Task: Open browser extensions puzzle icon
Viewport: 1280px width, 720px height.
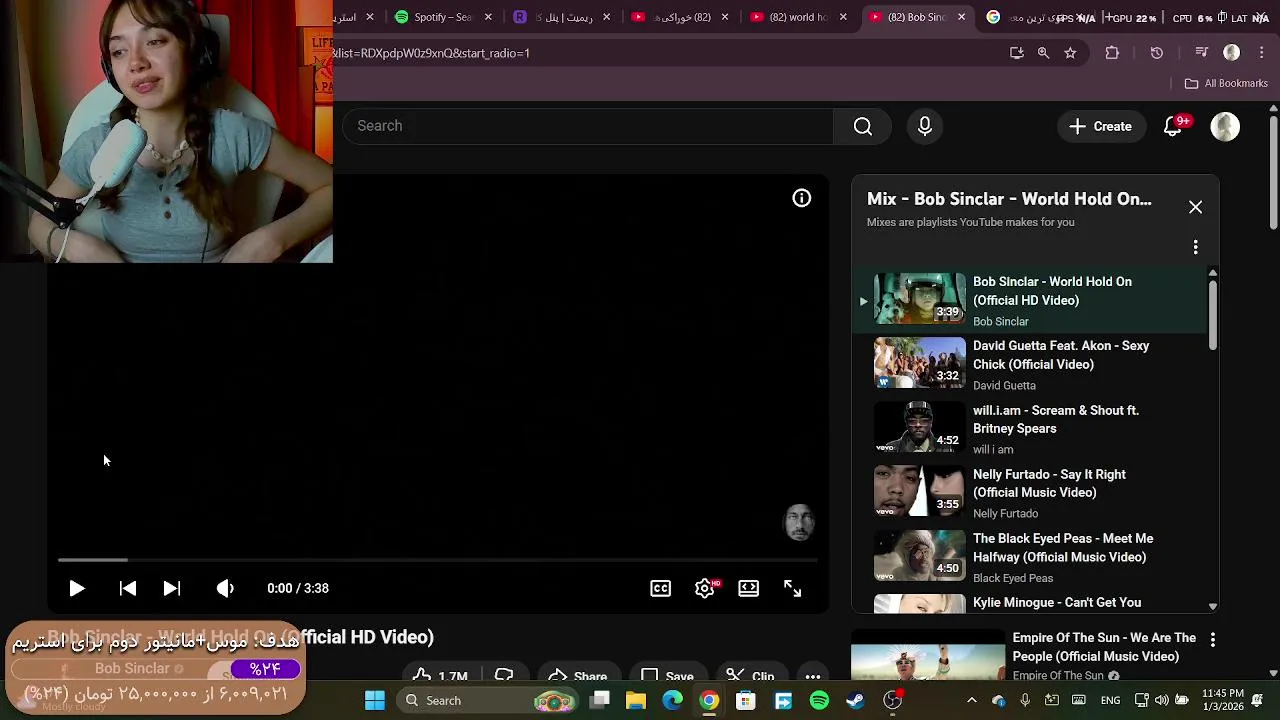Action: [x=1112, y=53]
